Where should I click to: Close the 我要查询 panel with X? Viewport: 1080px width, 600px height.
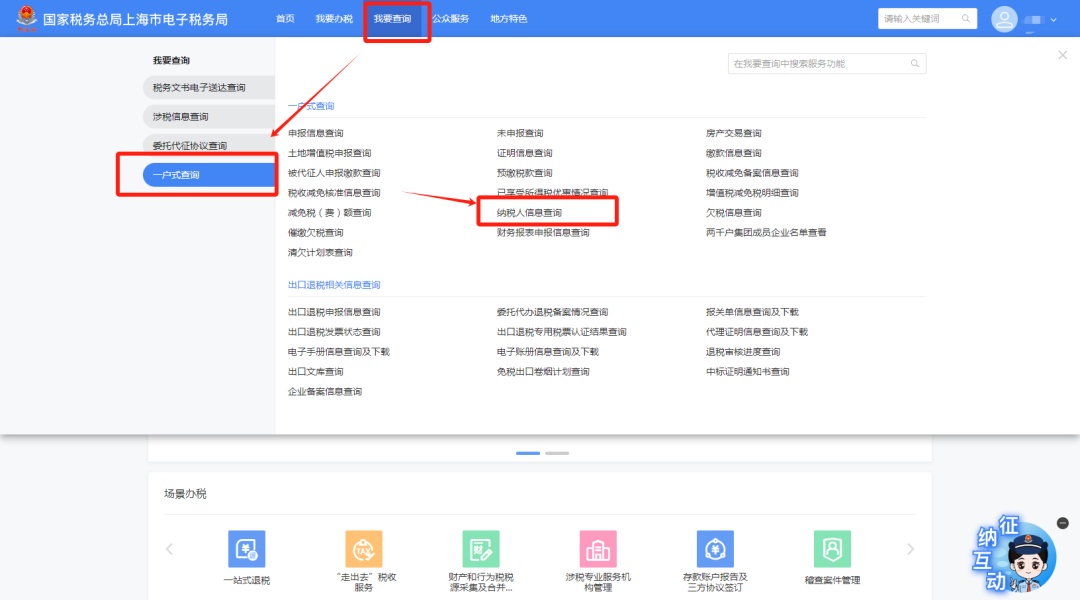pyautogui.click(x=1062, y=56)
